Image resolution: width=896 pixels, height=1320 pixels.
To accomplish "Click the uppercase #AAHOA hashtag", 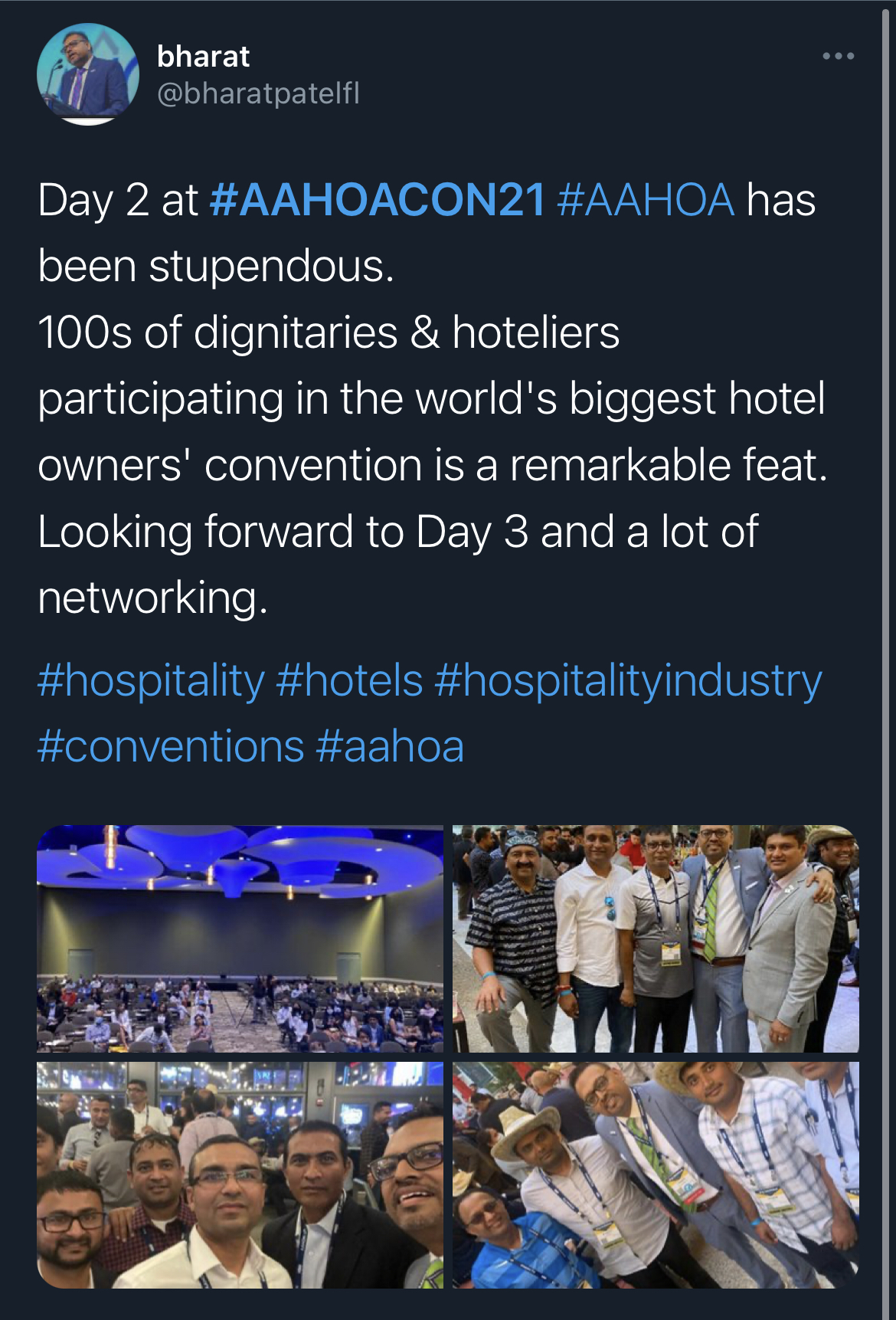I will (x=646, y=200).
